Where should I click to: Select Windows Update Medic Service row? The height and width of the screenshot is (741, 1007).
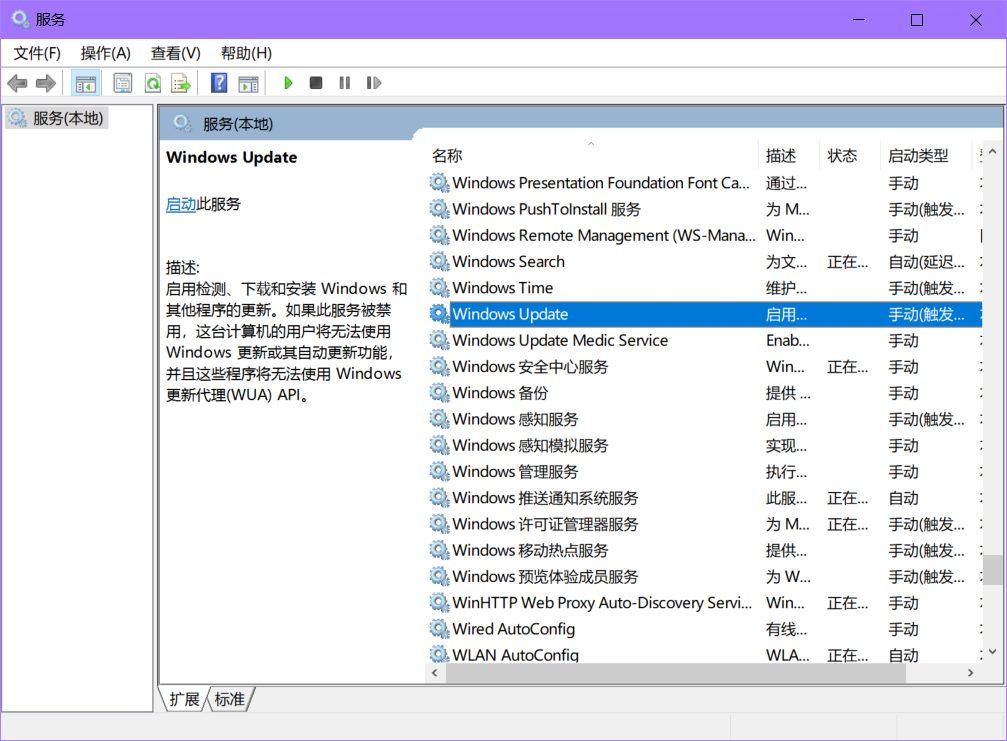(x=705, y=340)
